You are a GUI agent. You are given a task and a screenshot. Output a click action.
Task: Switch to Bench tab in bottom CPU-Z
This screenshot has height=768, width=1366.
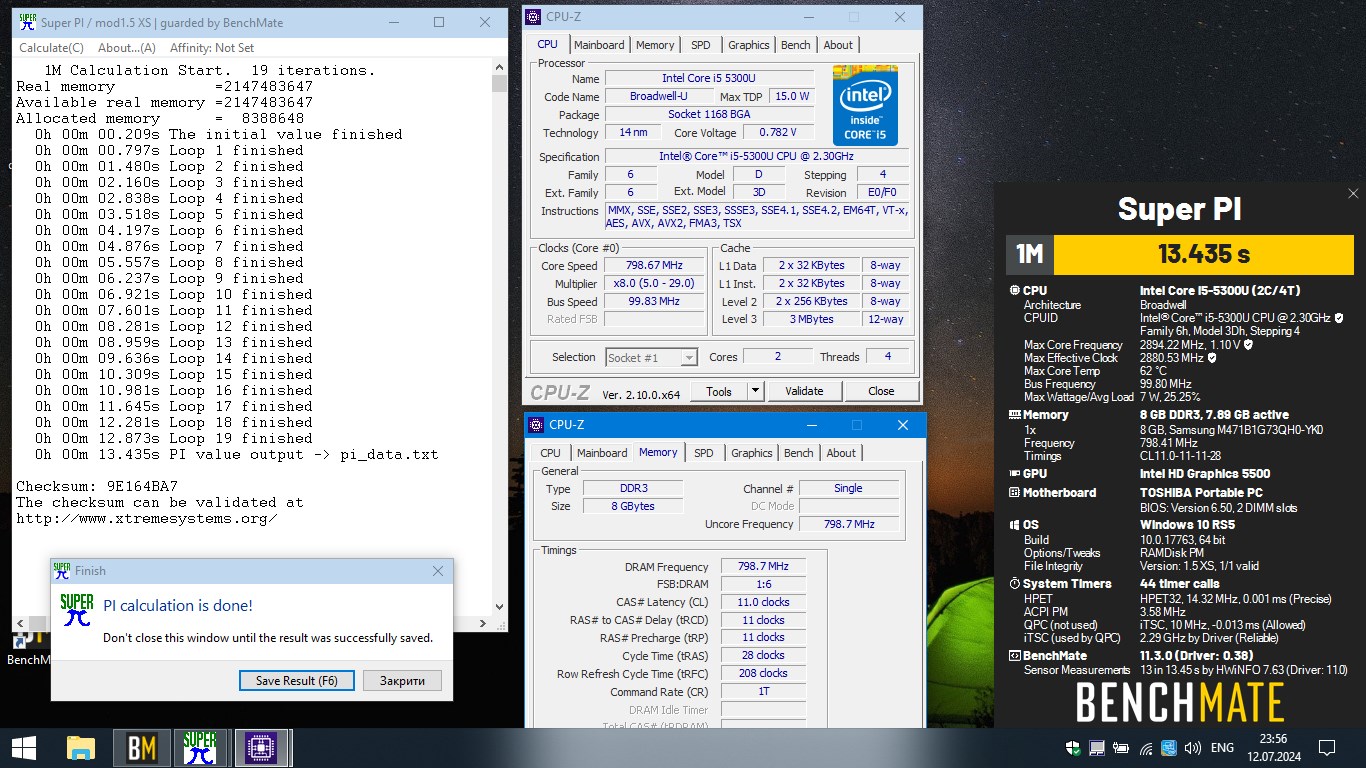(799, 453)
